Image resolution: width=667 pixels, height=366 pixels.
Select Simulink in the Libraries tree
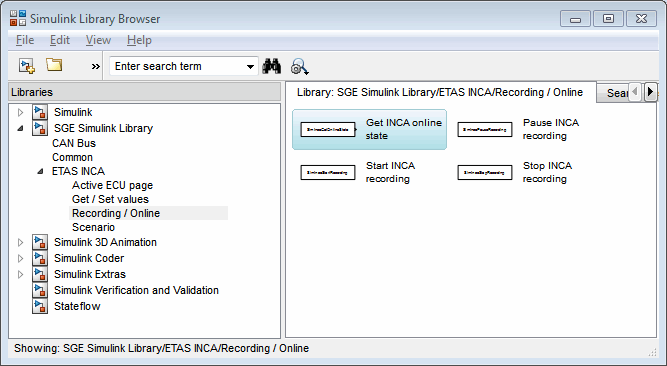(73, 112)
